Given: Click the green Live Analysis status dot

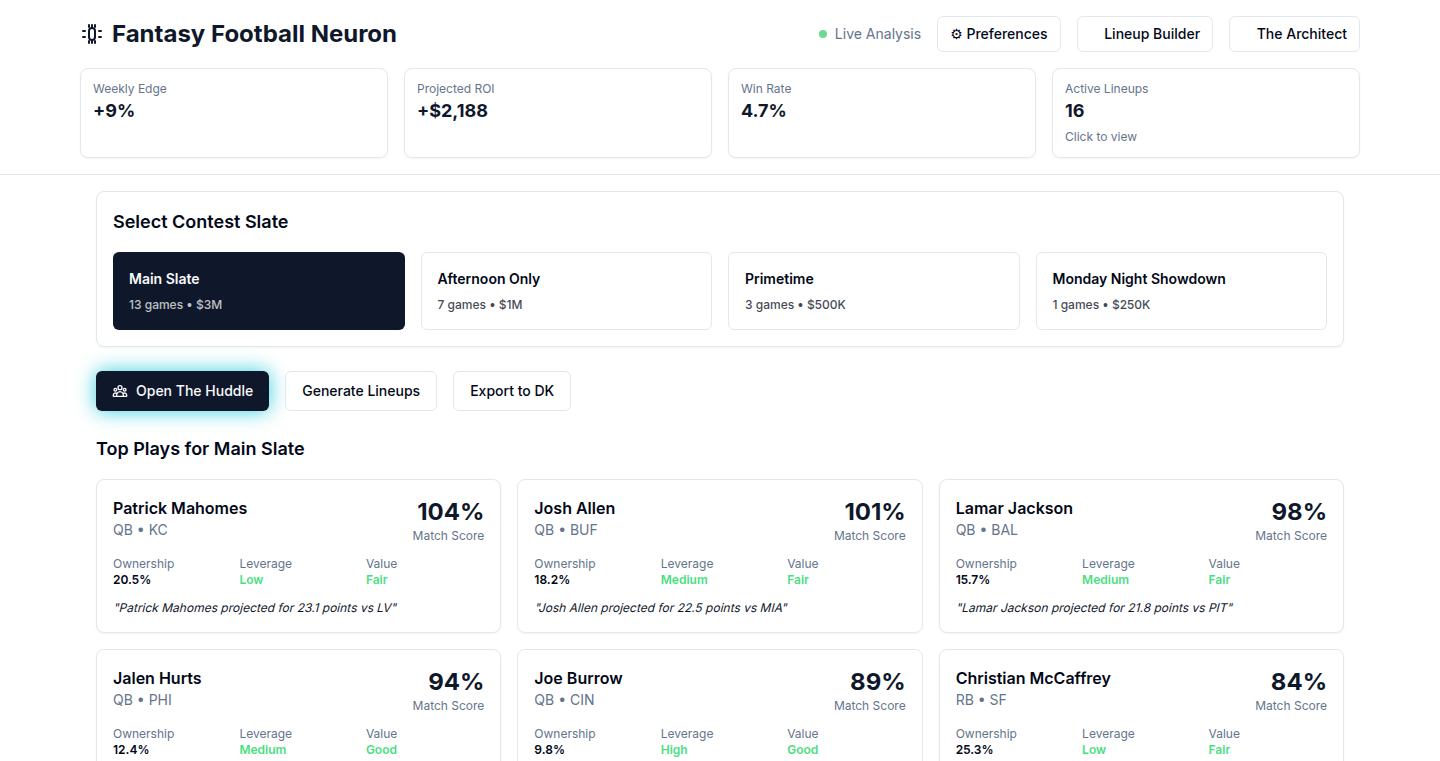Looking at the screenshot, I should [823, 34].
